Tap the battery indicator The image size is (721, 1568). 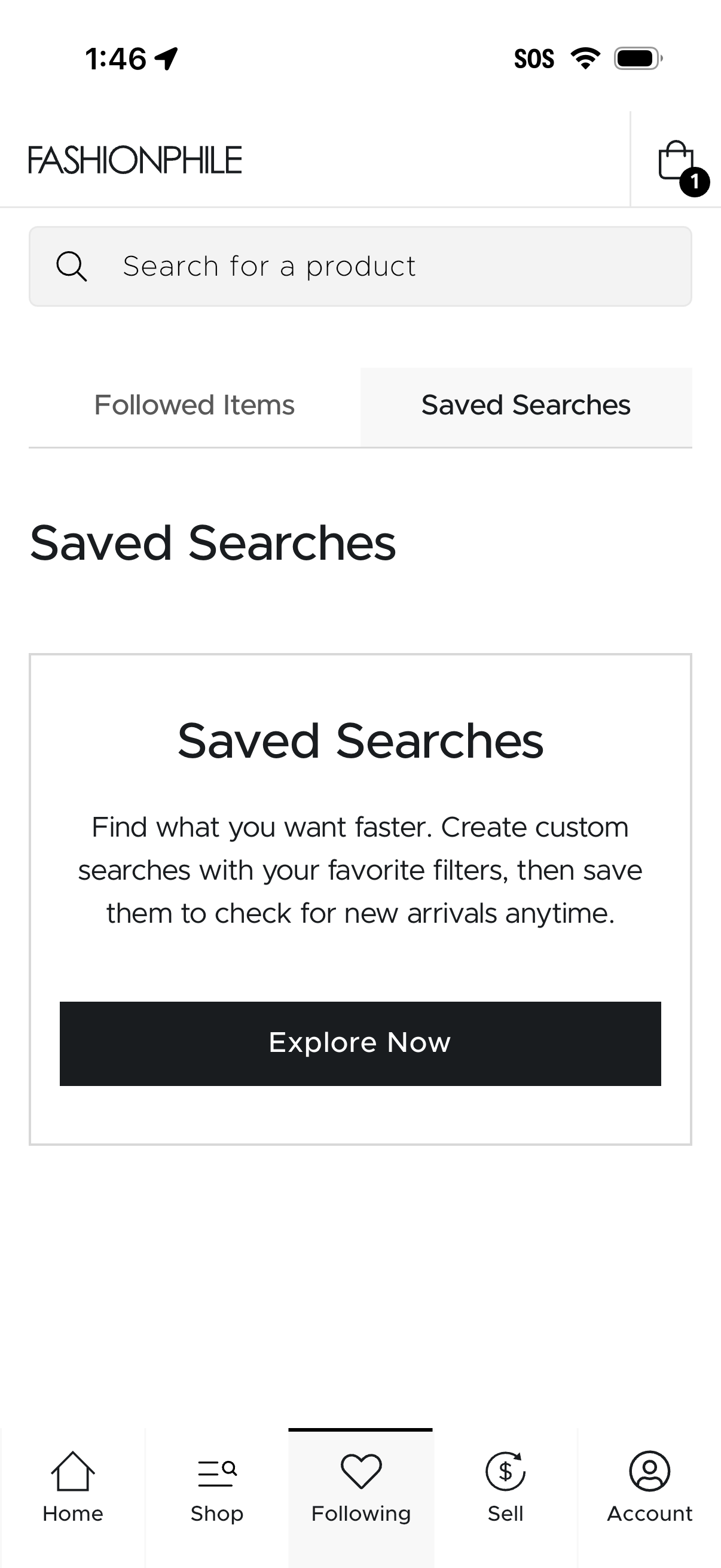tap(637, 58)
